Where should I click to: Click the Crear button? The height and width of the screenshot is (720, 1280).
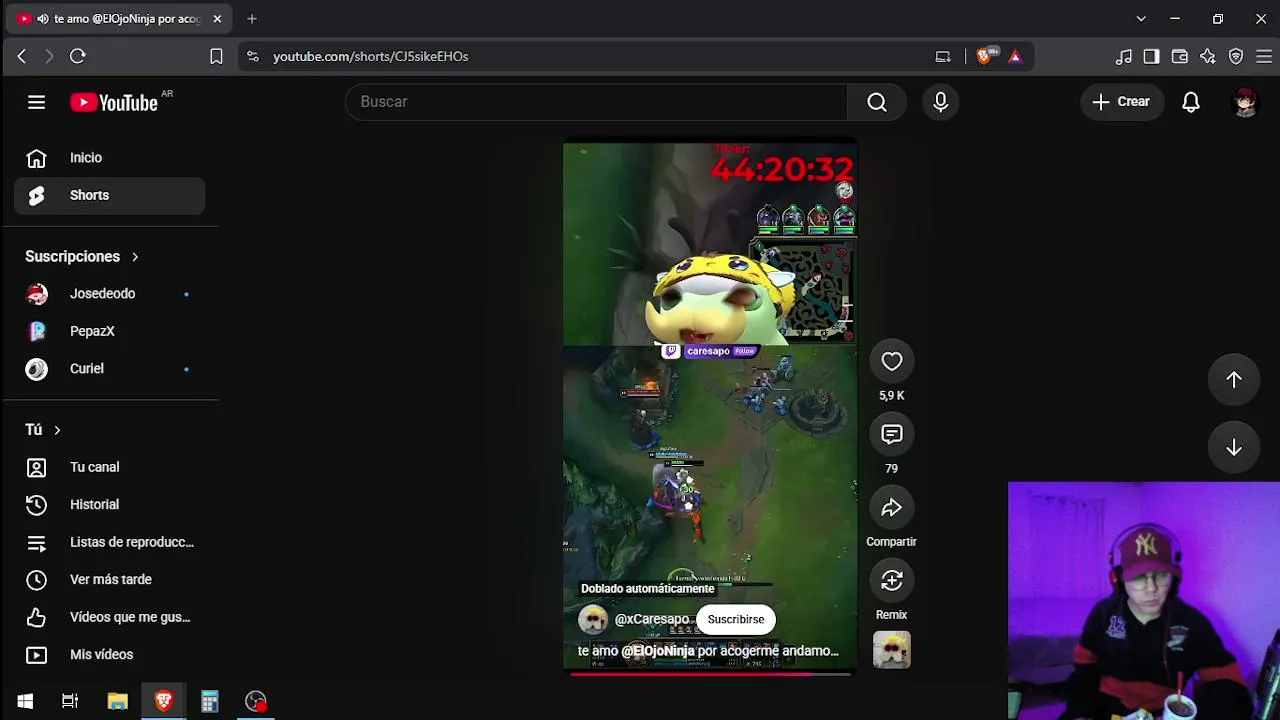1121,102
